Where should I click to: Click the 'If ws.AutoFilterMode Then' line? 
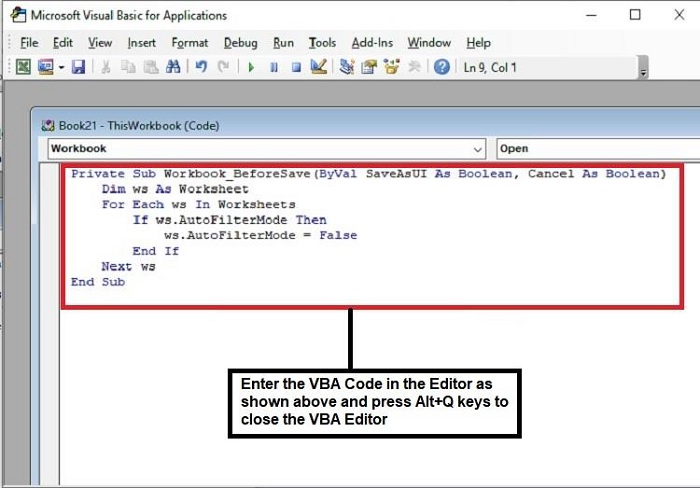pyautogui.click(x=229, y=220)
